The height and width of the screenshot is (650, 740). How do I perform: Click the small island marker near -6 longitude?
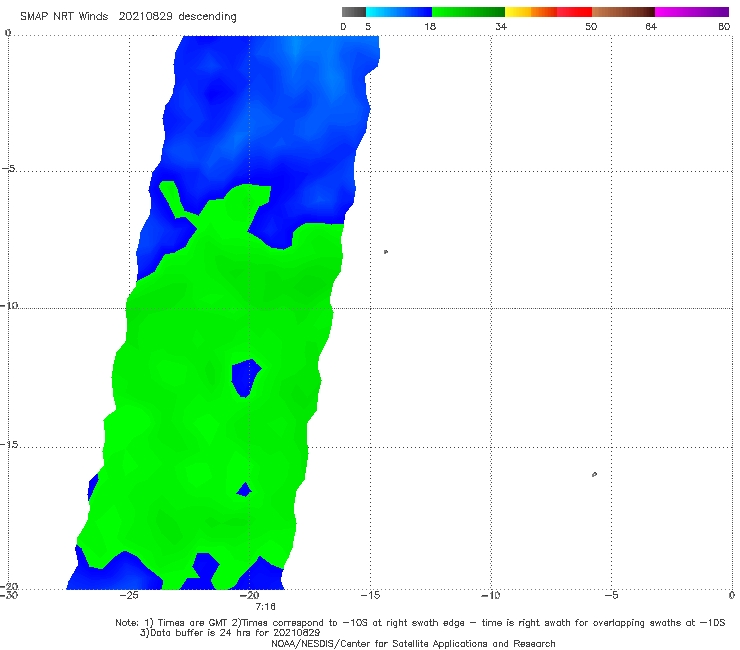click(x=594, y=474)
